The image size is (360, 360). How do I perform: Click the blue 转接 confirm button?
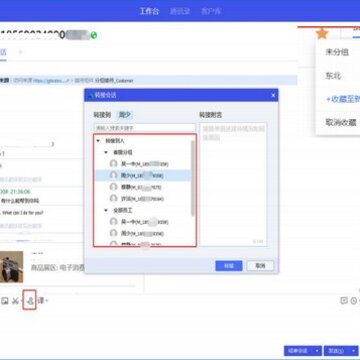point(229,266)
